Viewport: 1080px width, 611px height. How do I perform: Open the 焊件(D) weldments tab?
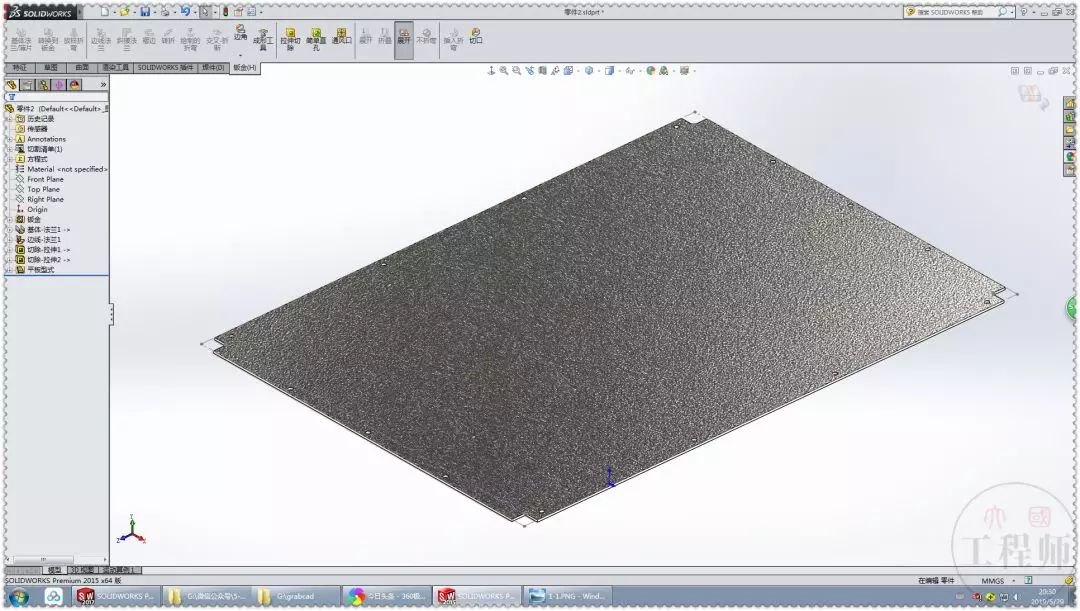click(x=213, y=68)
